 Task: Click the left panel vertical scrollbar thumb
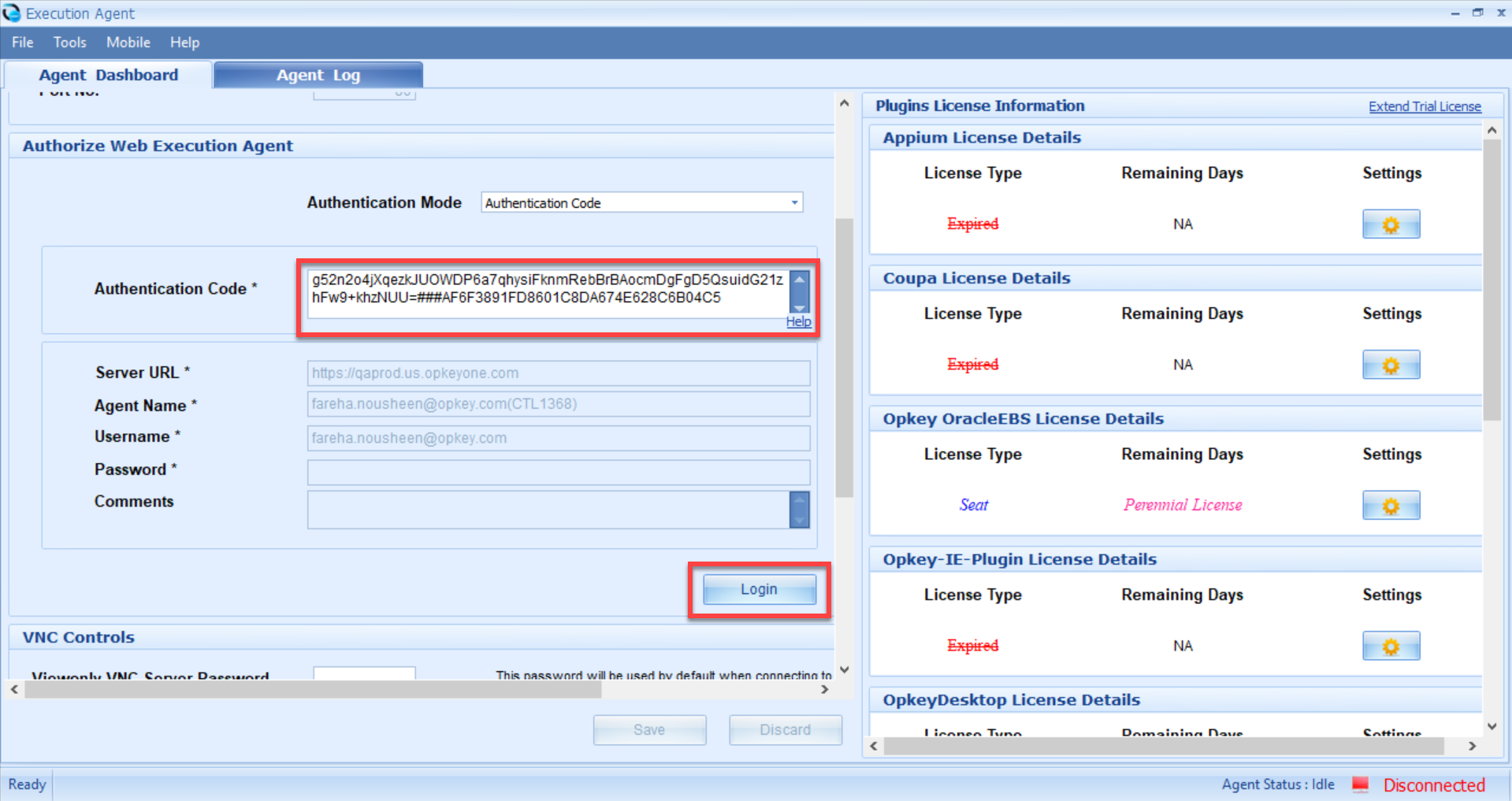[x=845, y=358]
